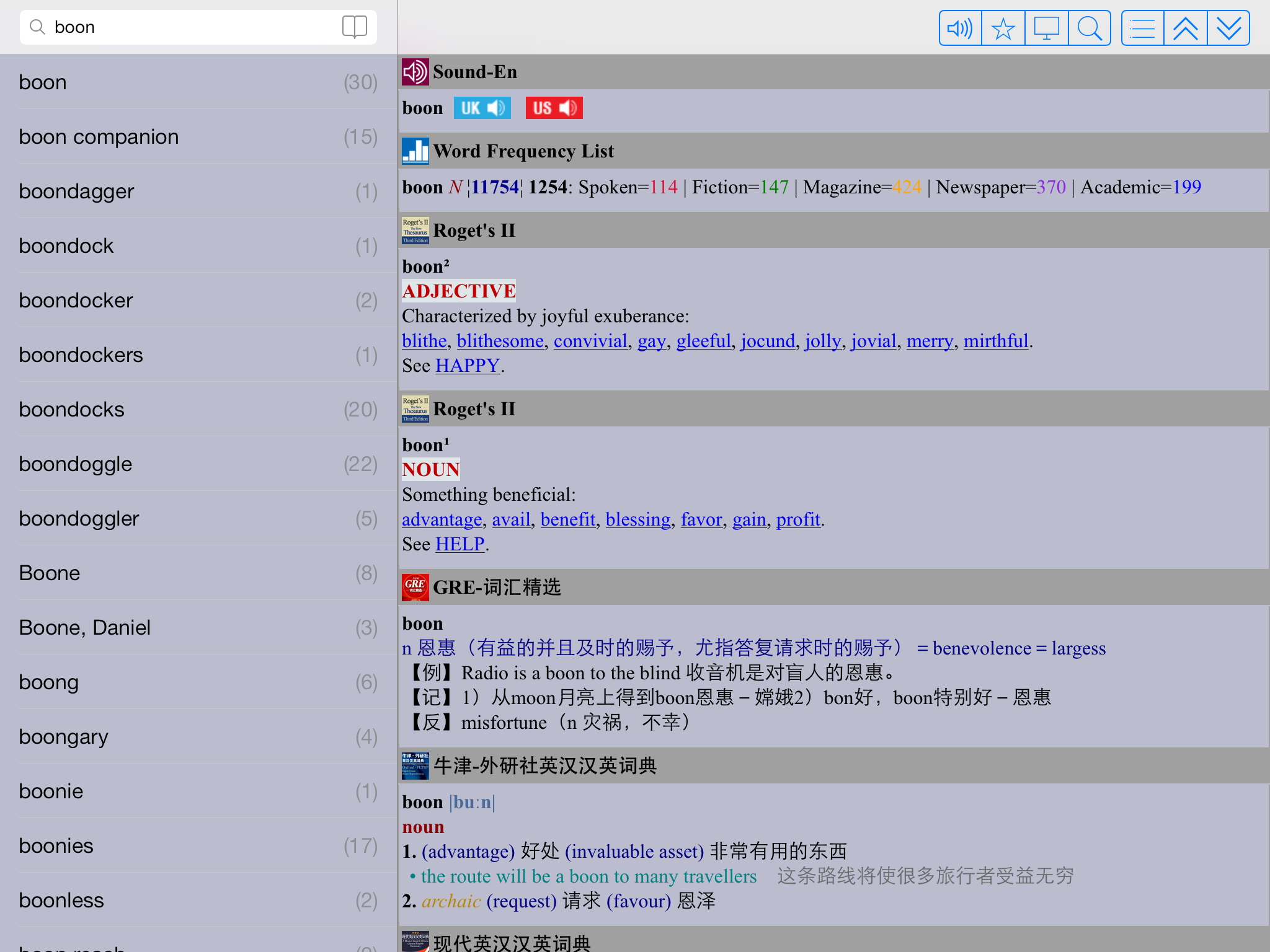Image resolution: width=1270 pixels, height=952 pixels.
Task: Jump to previous dictionary with up chevrons
Action: pos(1186,28)
